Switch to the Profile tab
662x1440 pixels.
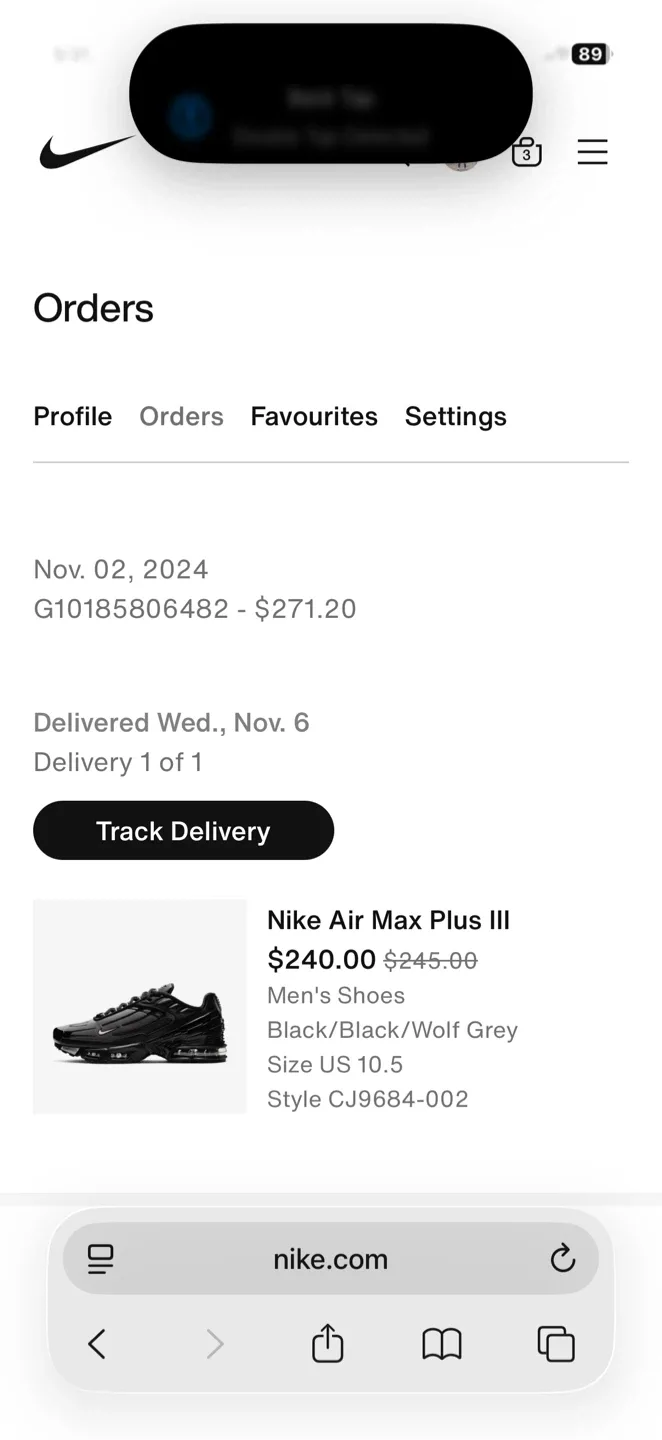pos(72,416)
